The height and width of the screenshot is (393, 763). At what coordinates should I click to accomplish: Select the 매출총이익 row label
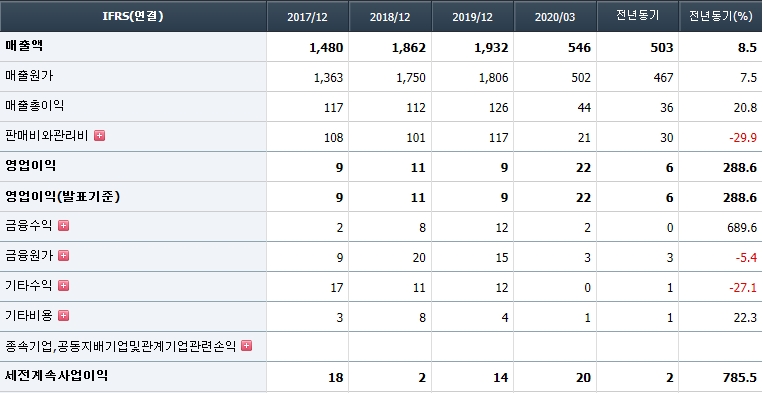tap(35, 106)
